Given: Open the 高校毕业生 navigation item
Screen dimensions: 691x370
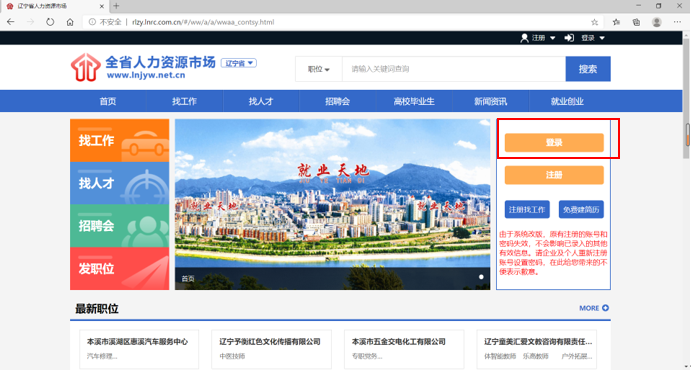Looking at the screenshot, I should 414,101.
